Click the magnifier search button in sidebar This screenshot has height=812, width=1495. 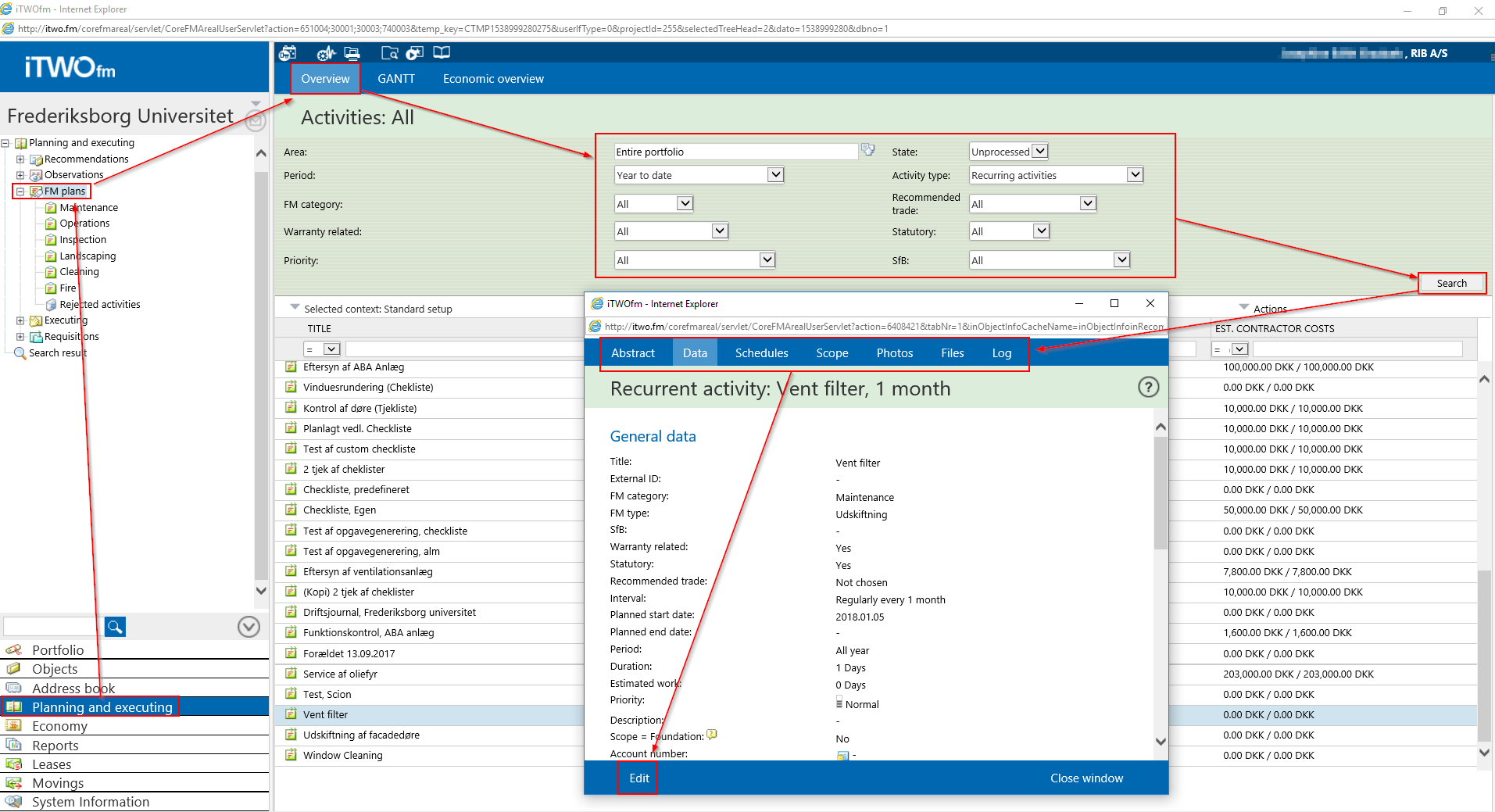tap(115, 627)
